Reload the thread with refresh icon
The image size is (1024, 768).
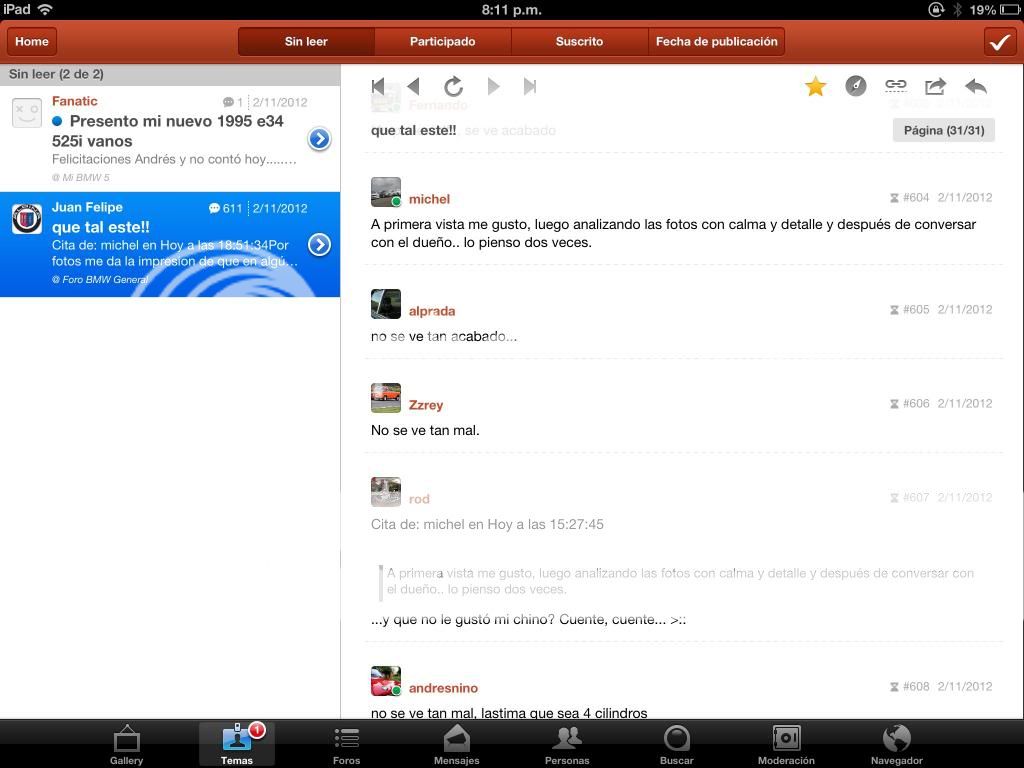(453, 87)
